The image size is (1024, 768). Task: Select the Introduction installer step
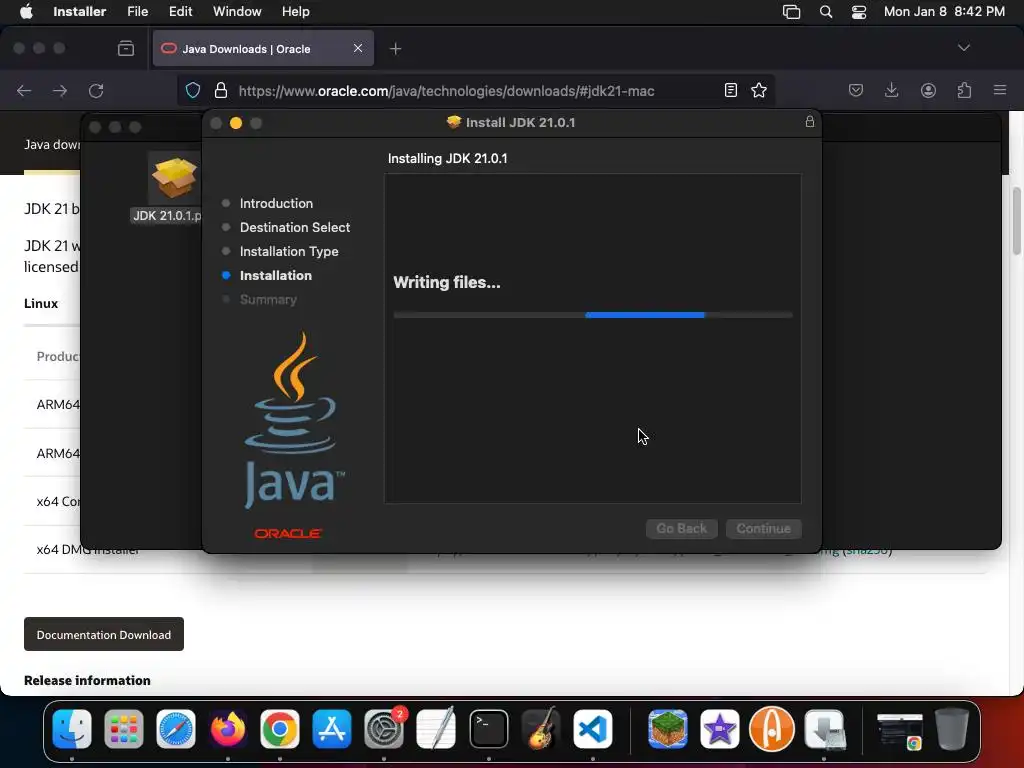276,203
